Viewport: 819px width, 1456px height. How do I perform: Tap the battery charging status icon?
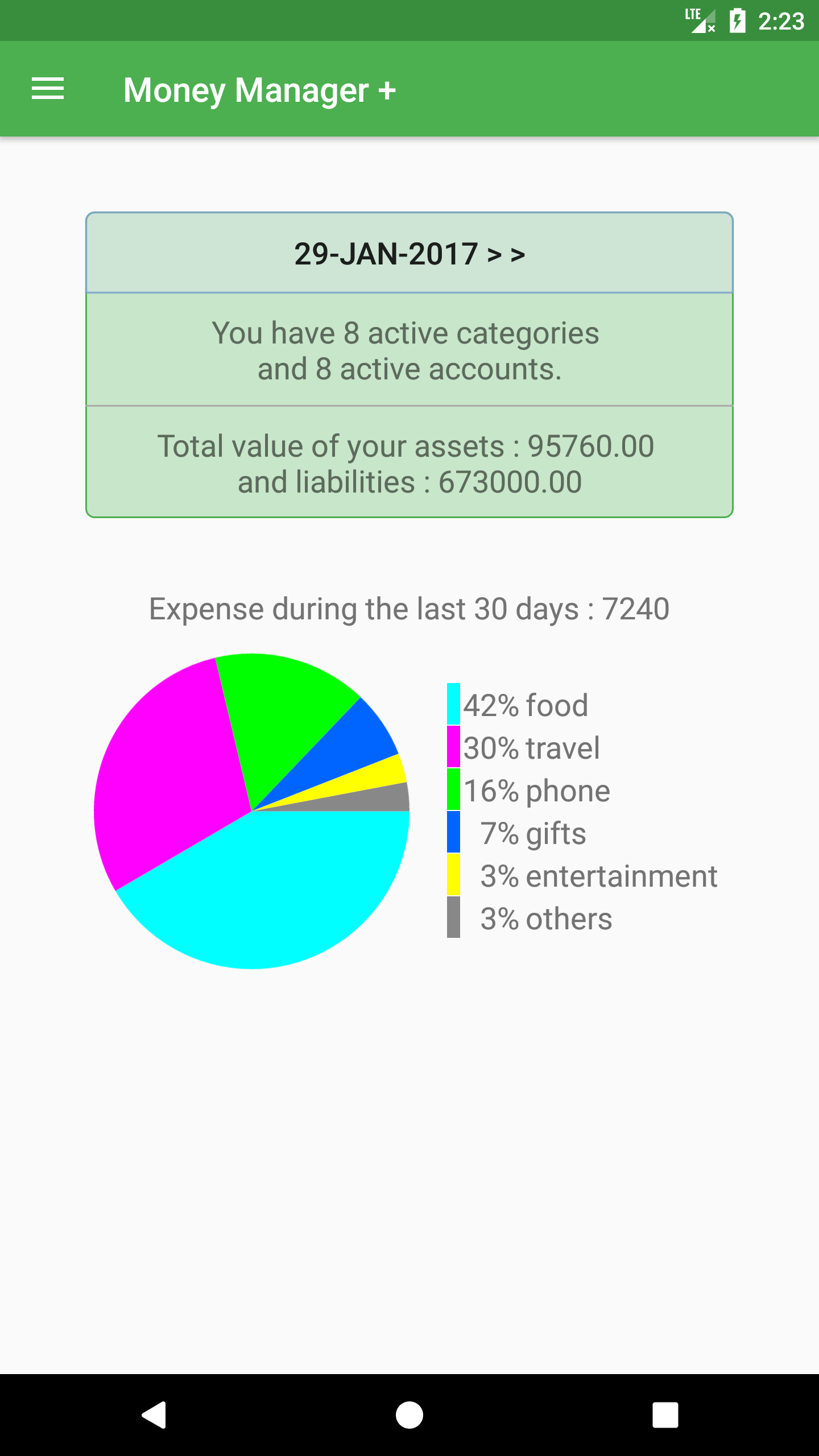pyautogui.click(x=737, y=21)
